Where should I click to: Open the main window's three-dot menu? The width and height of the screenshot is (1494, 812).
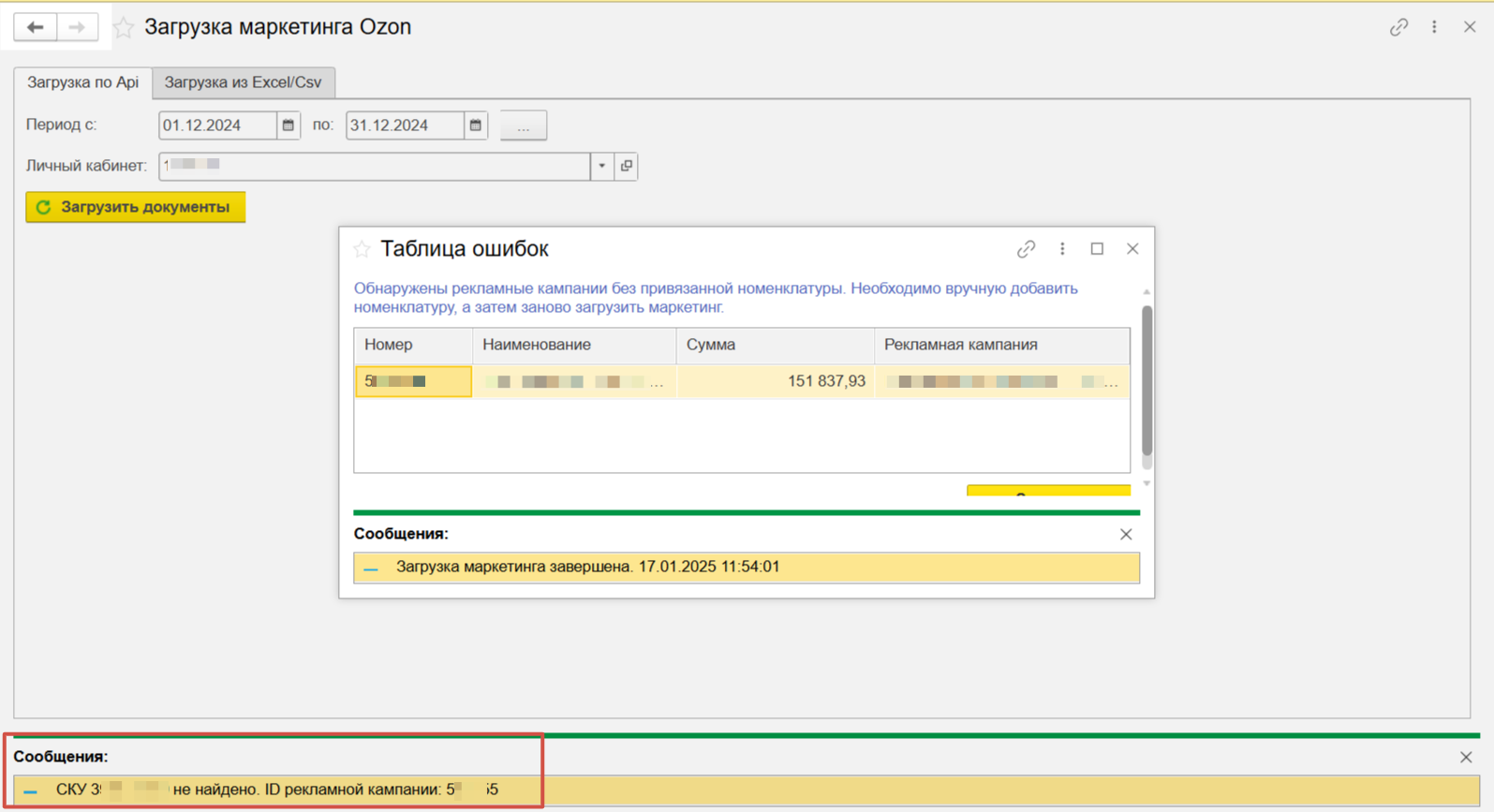tap(1434, 27)
